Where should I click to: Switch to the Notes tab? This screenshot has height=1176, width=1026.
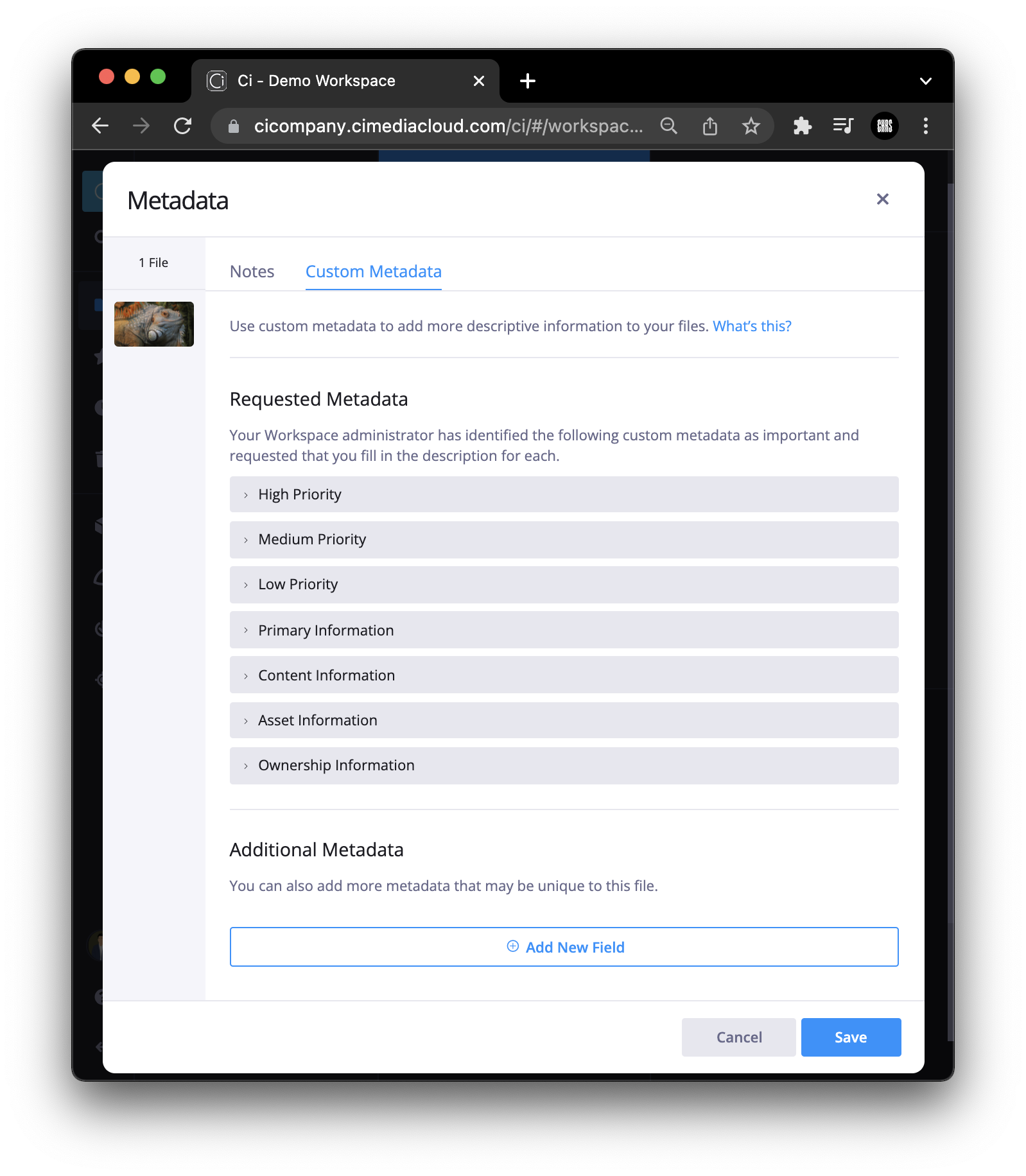point(252,272)
